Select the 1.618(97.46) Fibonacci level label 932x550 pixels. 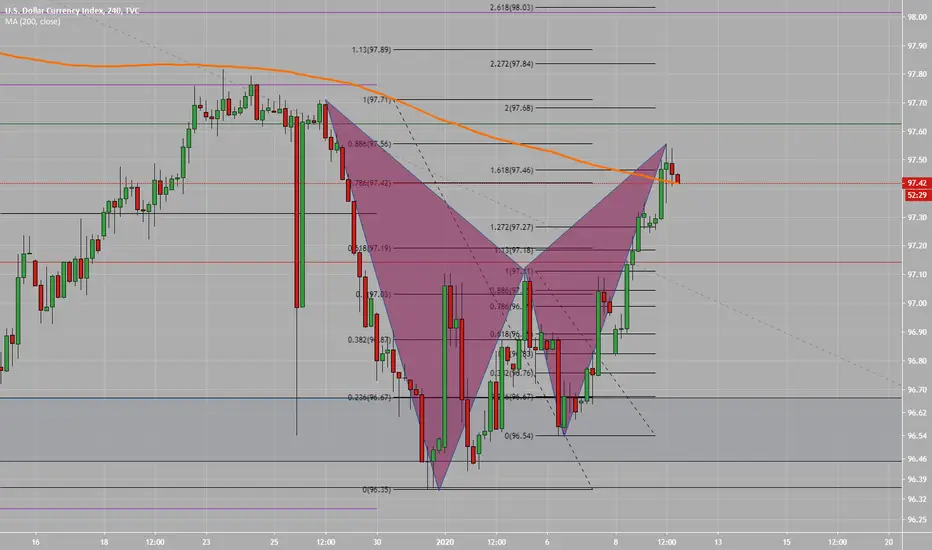[511, 170]
